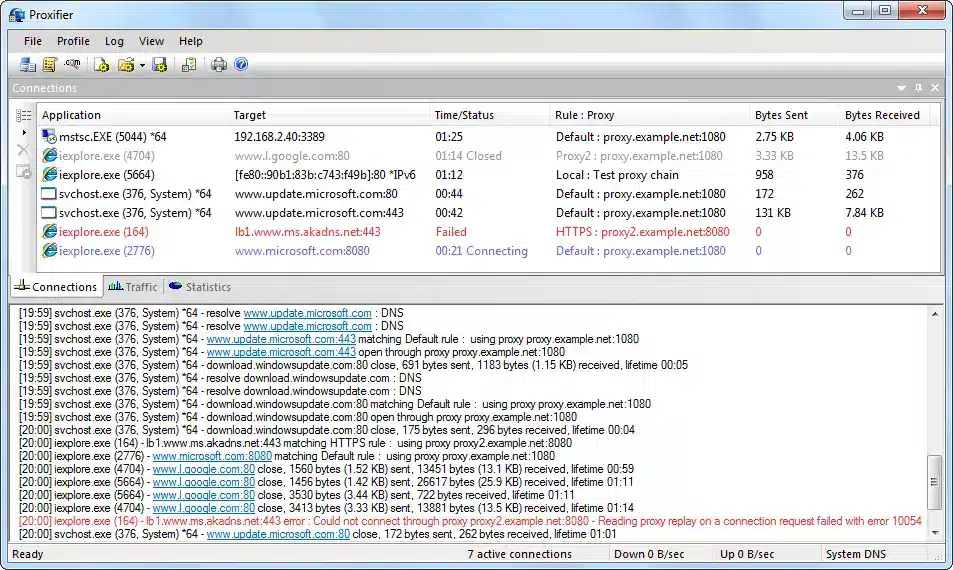Click the Print icon in toolbar
This screenshot has height=570, width=953.
pos(219,65)
